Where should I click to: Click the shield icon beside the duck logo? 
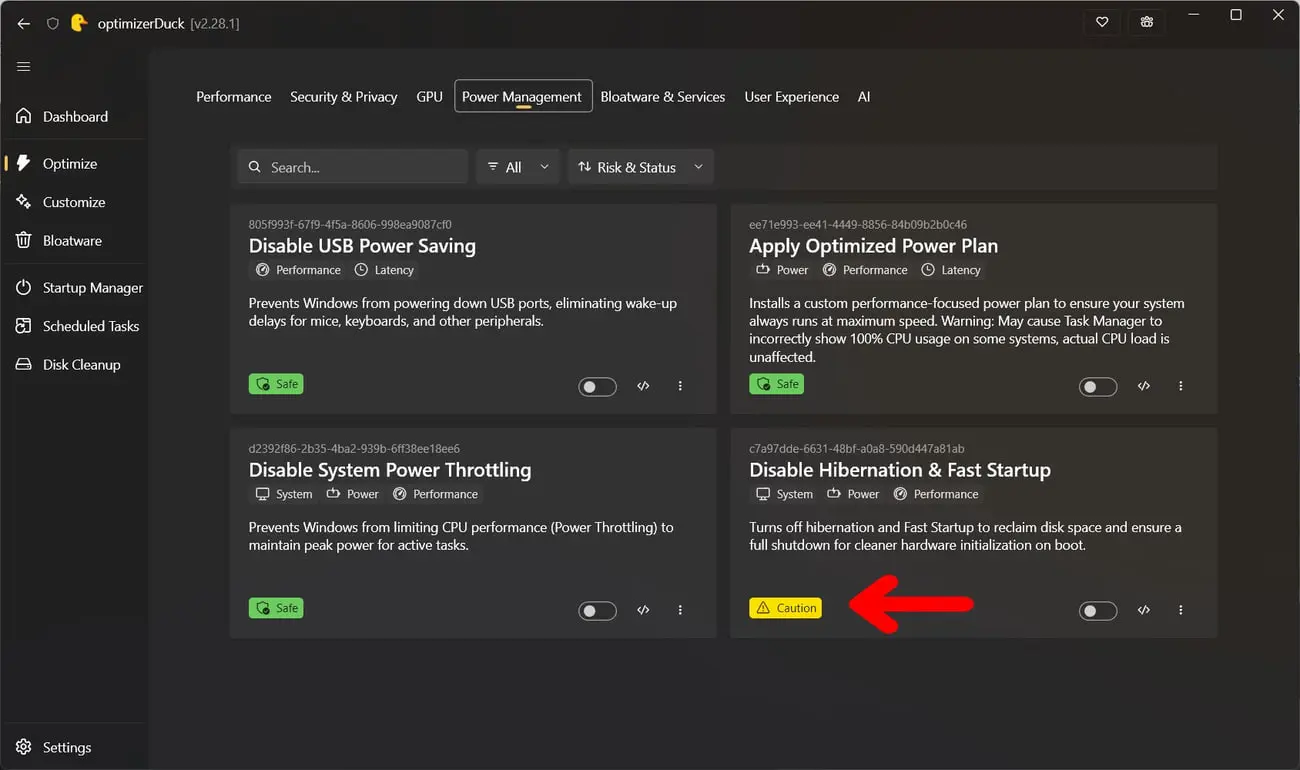(53, 23)
